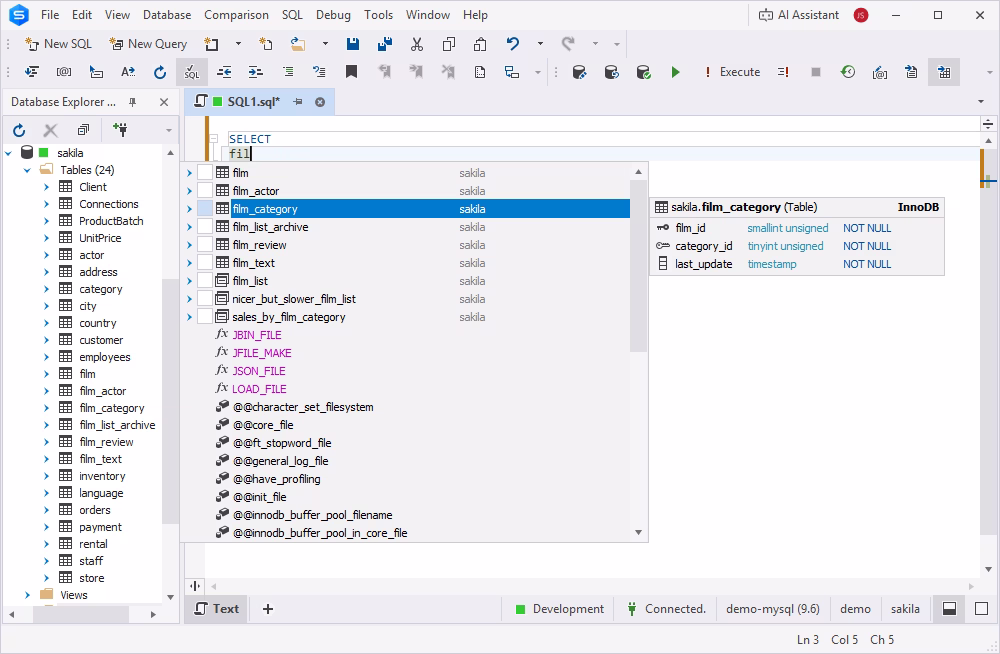Click the Development environment status item
Screen dimensions: 1000x654
pos(559,609)
